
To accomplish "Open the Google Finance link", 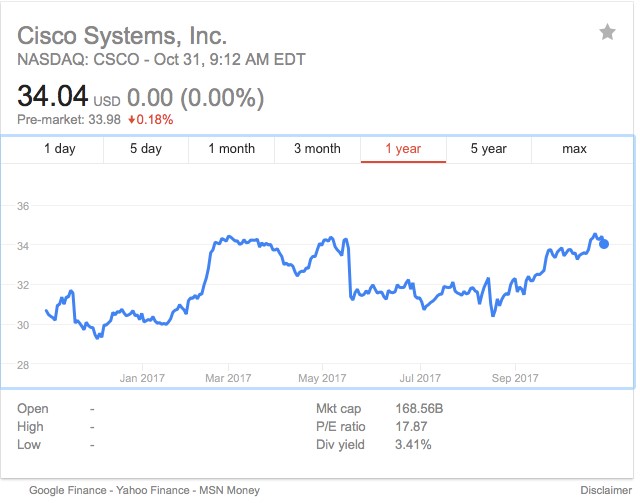I will tap(66, 490).
